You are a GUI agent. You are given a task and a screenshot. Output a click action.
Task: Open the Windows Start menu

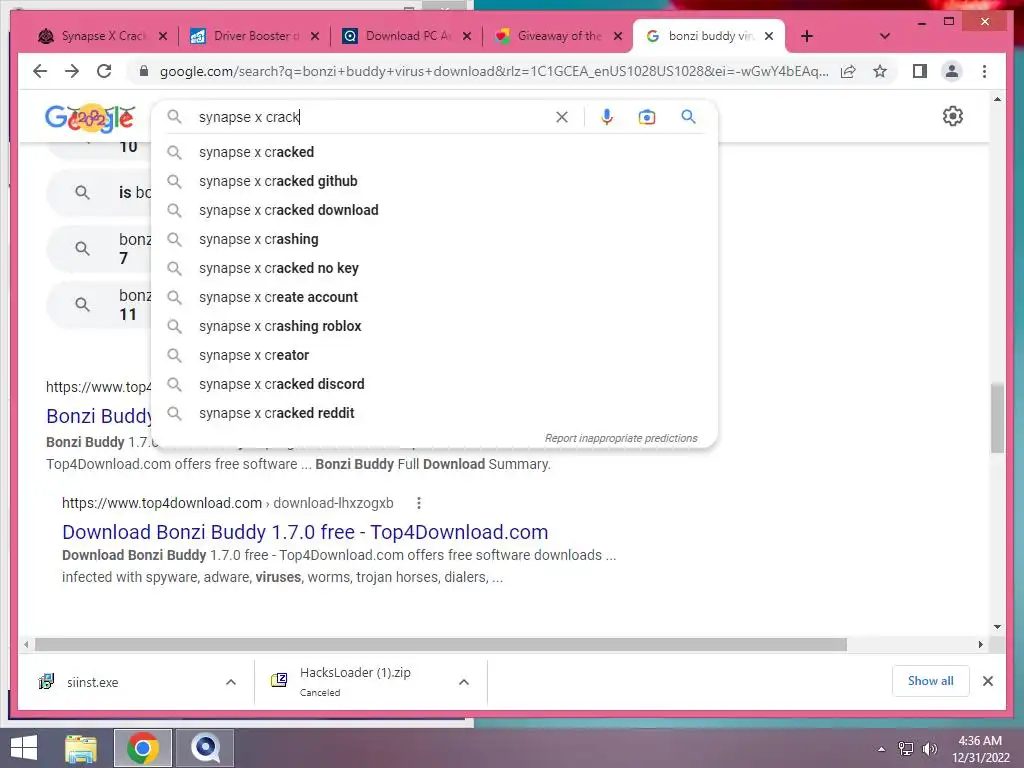coord(24,748)
